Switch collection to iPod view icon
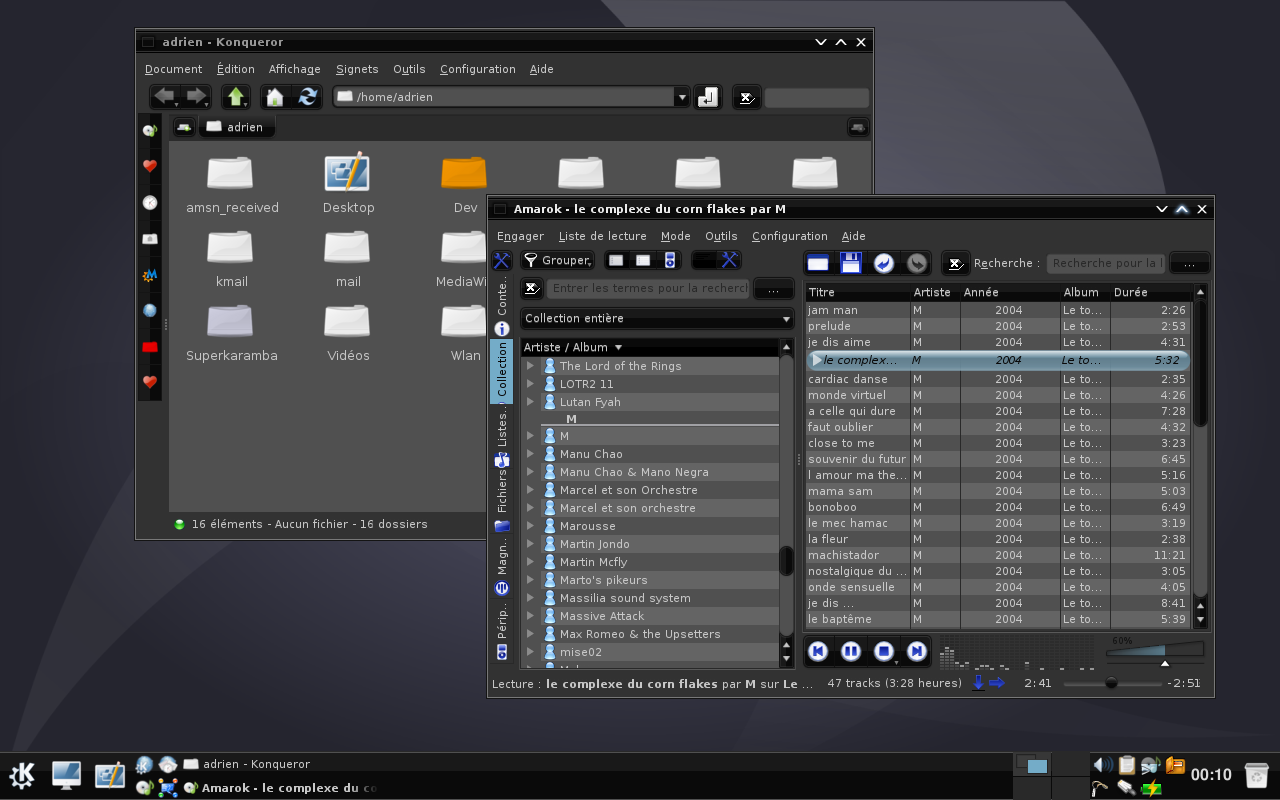 tap(670, 260)
